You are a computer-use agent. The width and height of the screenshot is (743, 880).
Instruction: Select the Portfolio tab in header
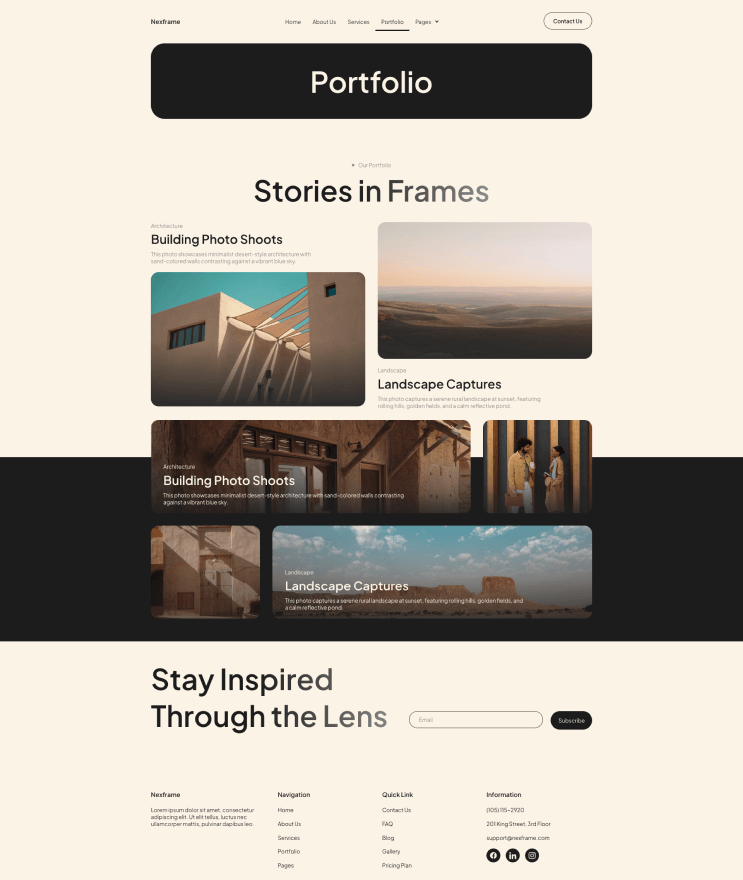click(x=392, y=22)
